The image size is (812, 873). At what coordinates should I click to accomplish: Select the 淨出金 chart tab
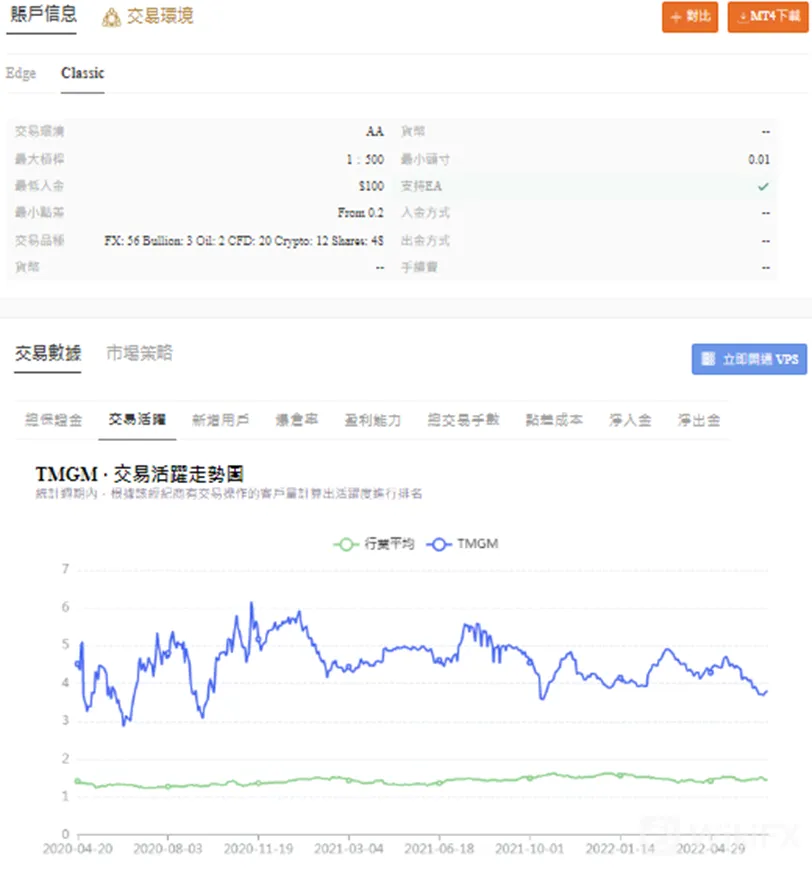coord(699,420)
